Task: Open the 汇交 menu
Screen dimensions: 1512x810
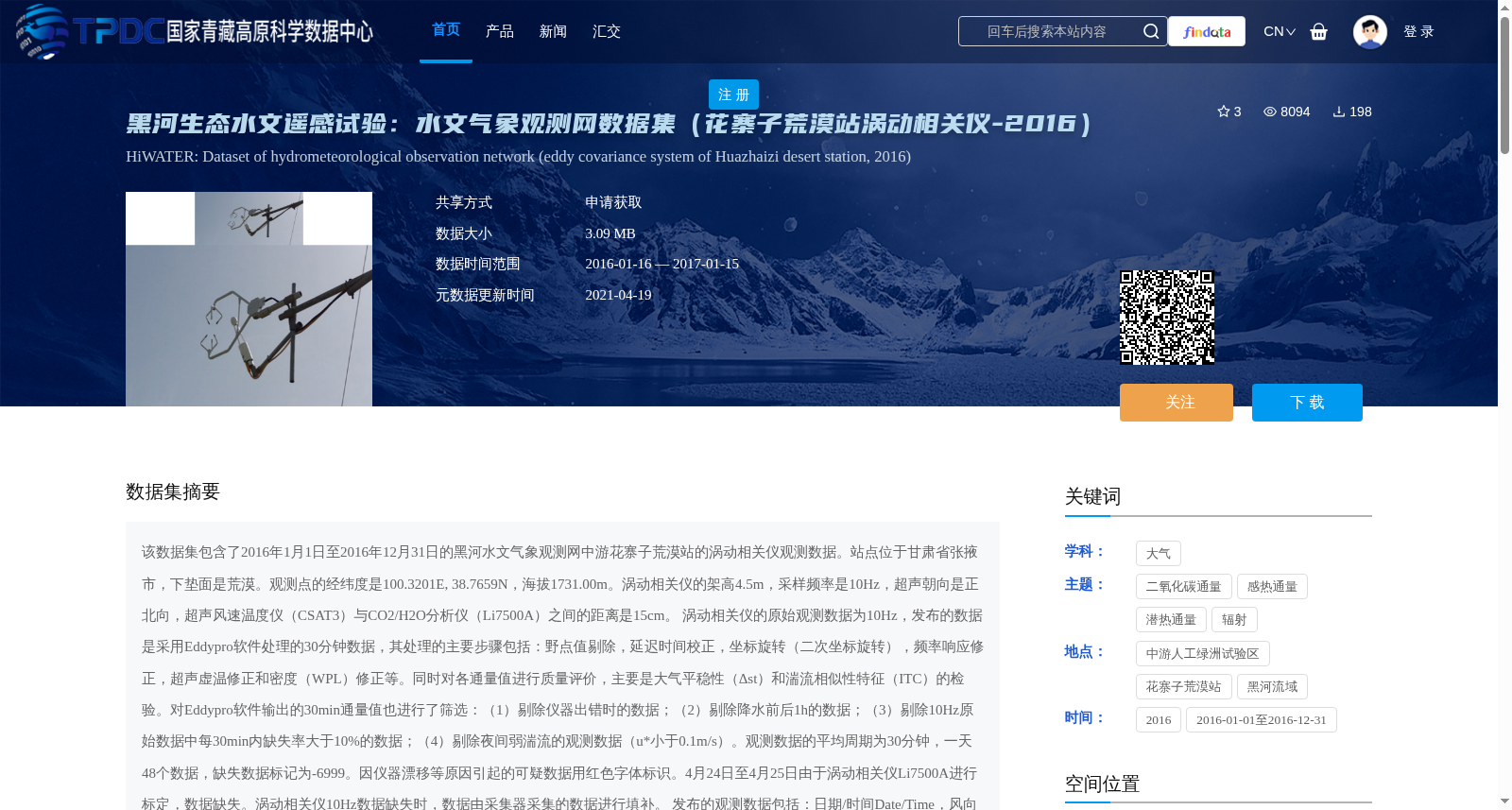Action: click(x=607, y=31)
